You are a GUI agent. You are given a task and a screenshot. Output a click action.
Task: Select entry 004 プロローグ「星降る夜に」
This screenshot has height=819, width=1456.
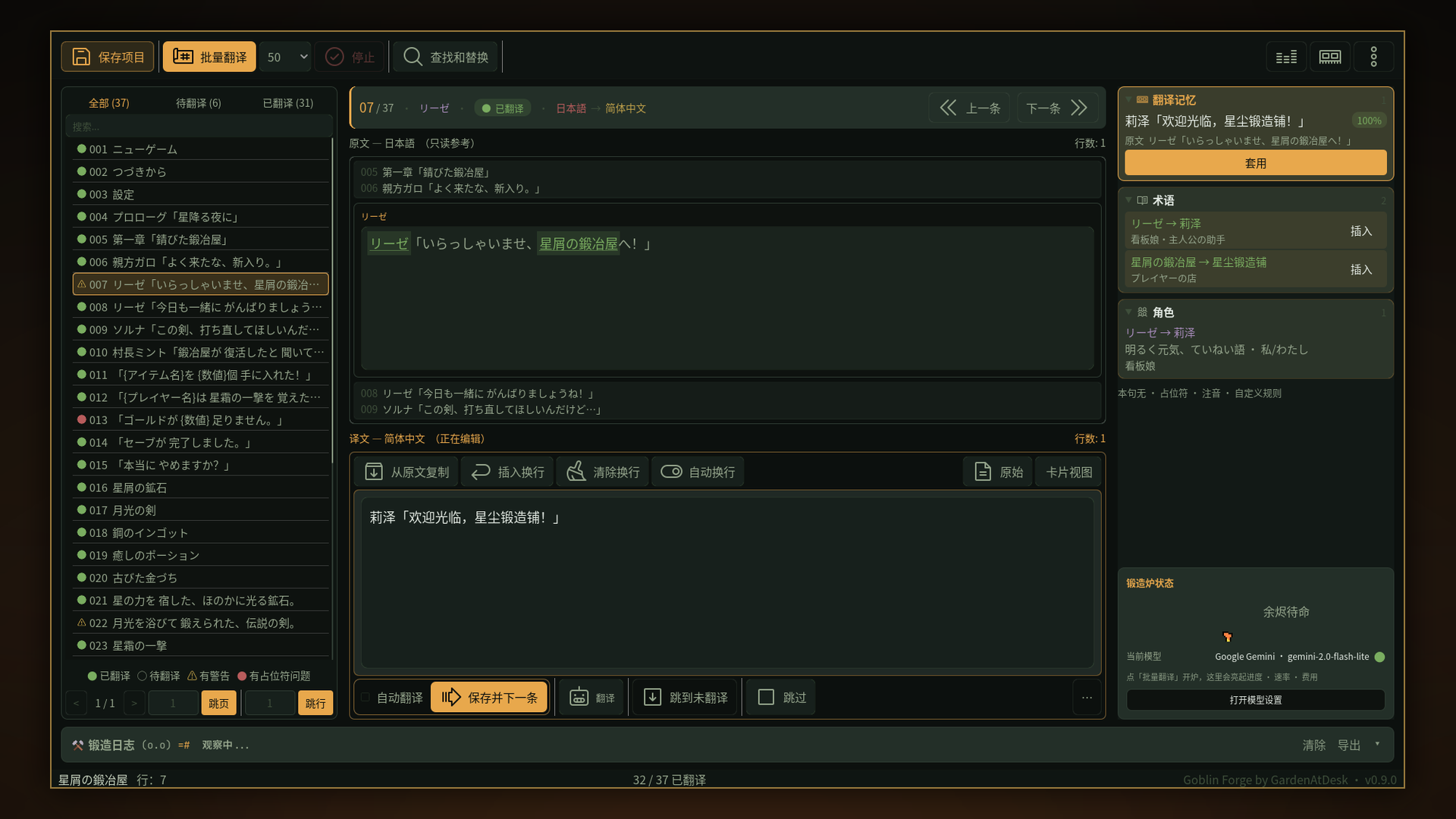pos(201,217)
